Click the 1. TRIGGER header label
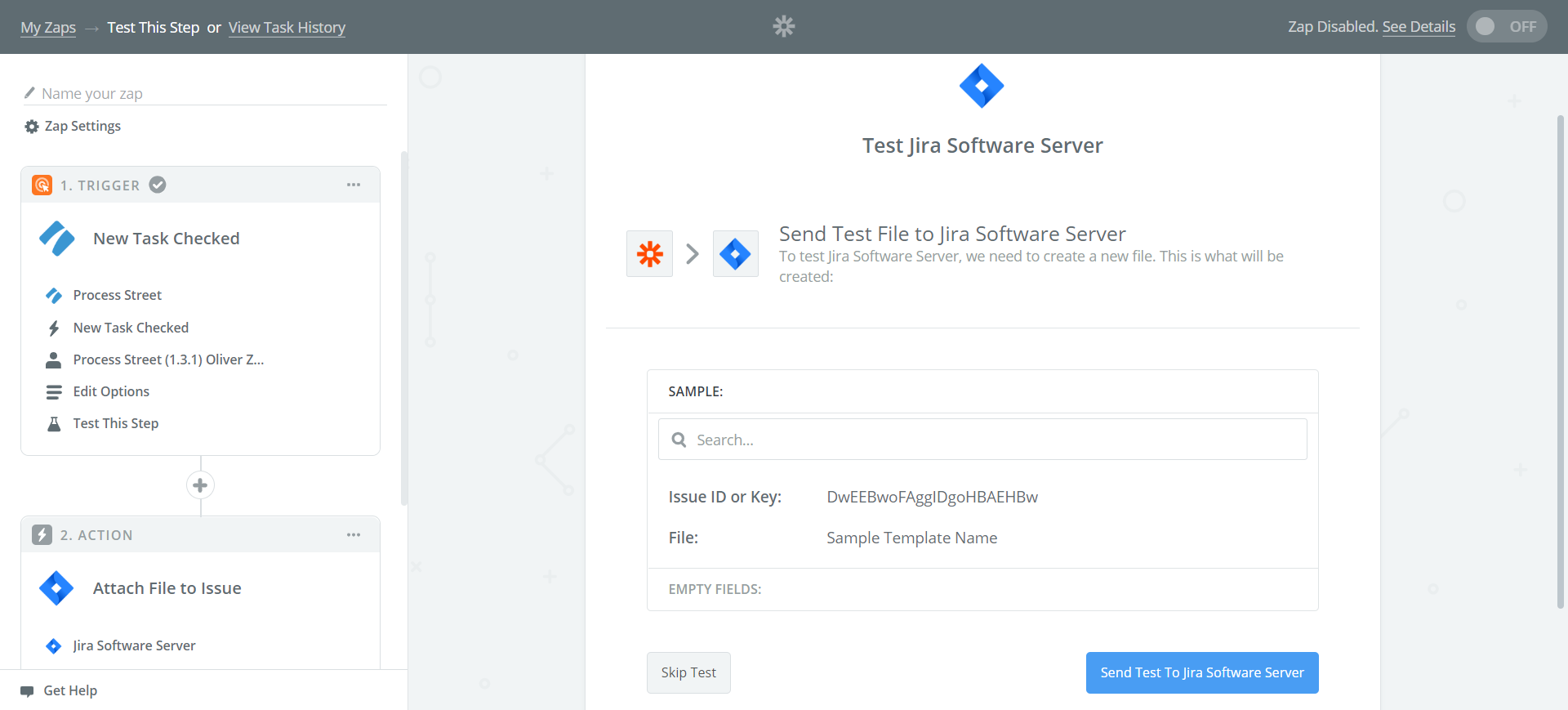The image size is (1568, 710). point(100,185)
